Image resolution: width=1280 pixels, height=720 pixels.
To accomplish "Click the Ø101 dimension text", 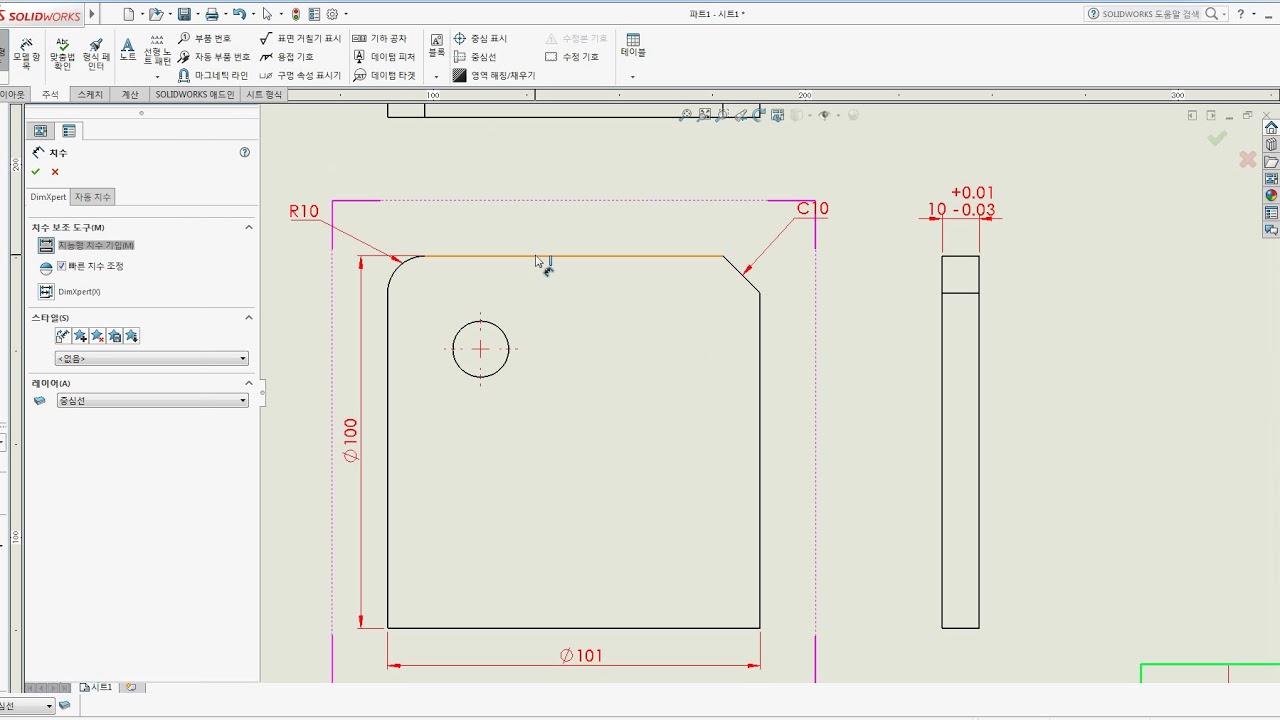I will pos(581,656).
